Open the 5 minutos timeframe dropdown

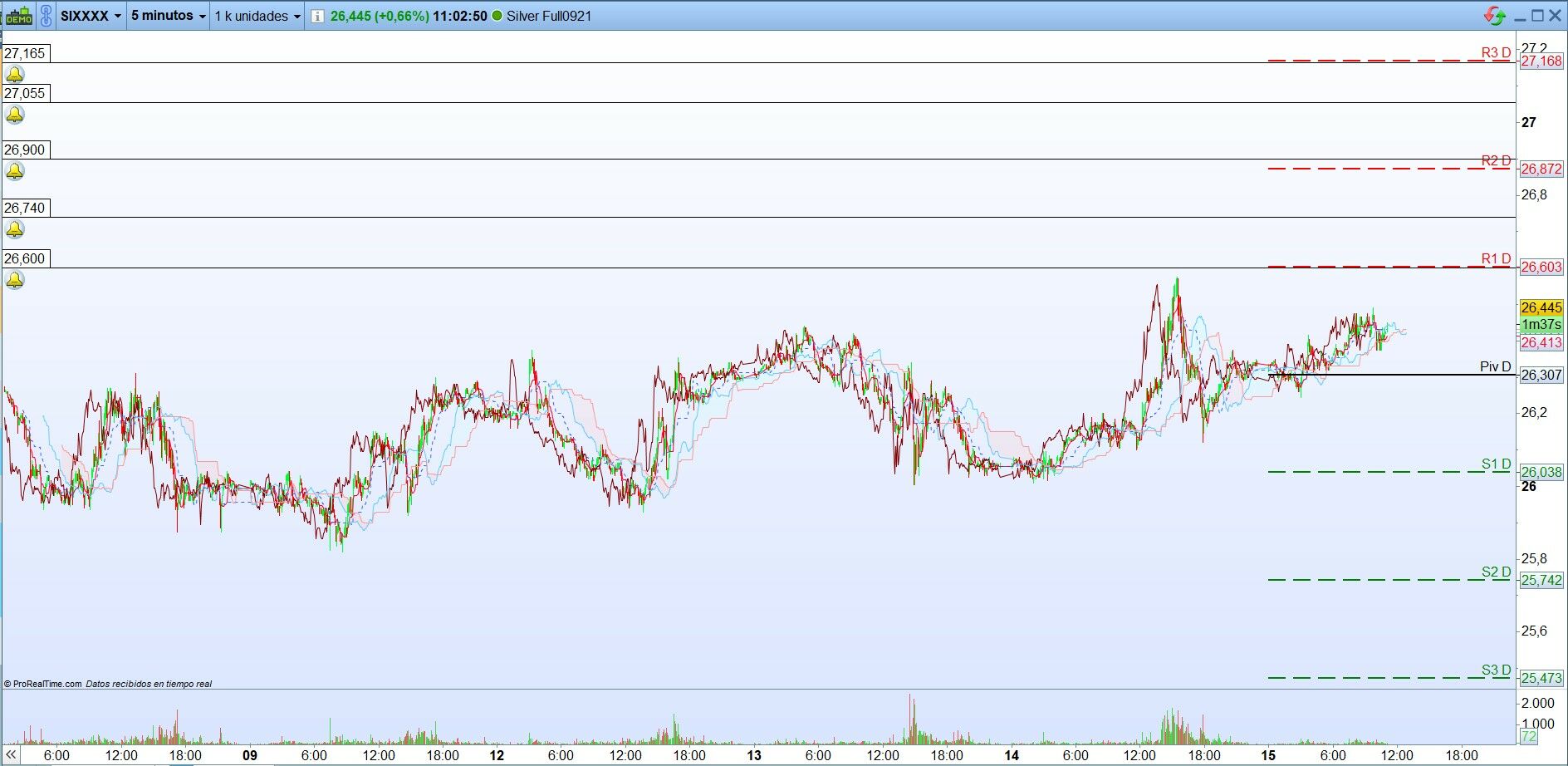(x=168, y=16)
